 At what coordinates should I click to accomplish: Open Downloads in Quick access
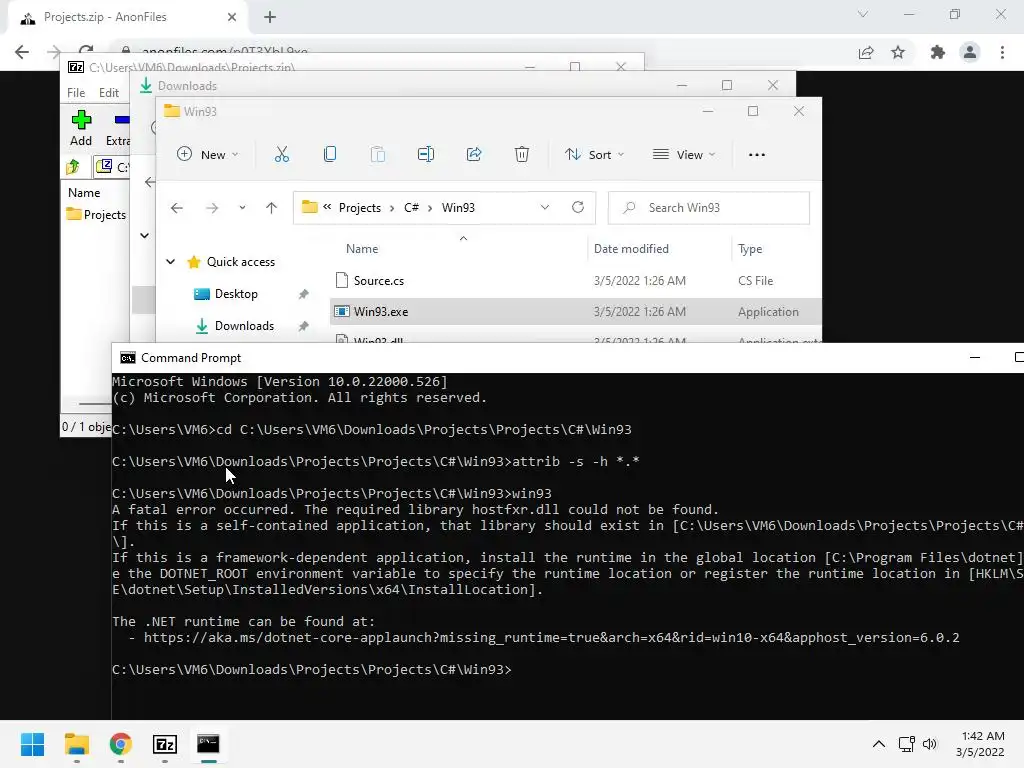pyautogui.click(x=244, y=326)
